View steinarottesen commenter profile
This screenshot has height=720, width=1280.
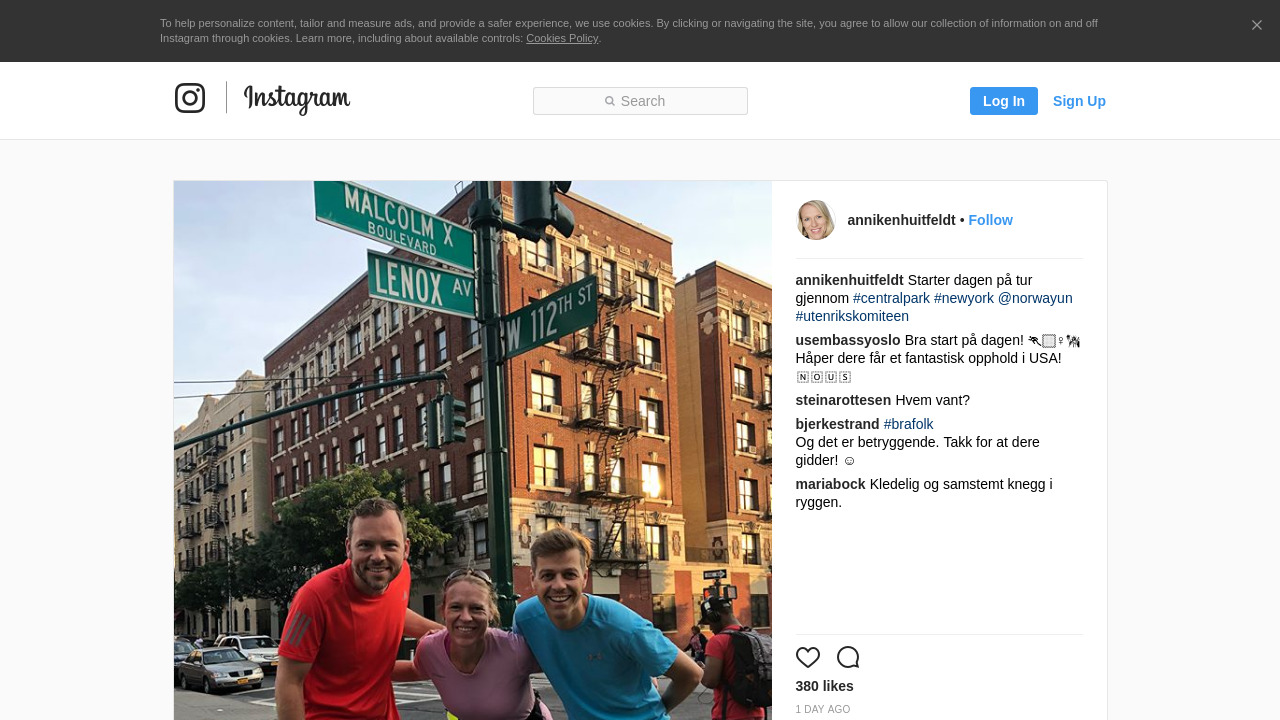843,400
